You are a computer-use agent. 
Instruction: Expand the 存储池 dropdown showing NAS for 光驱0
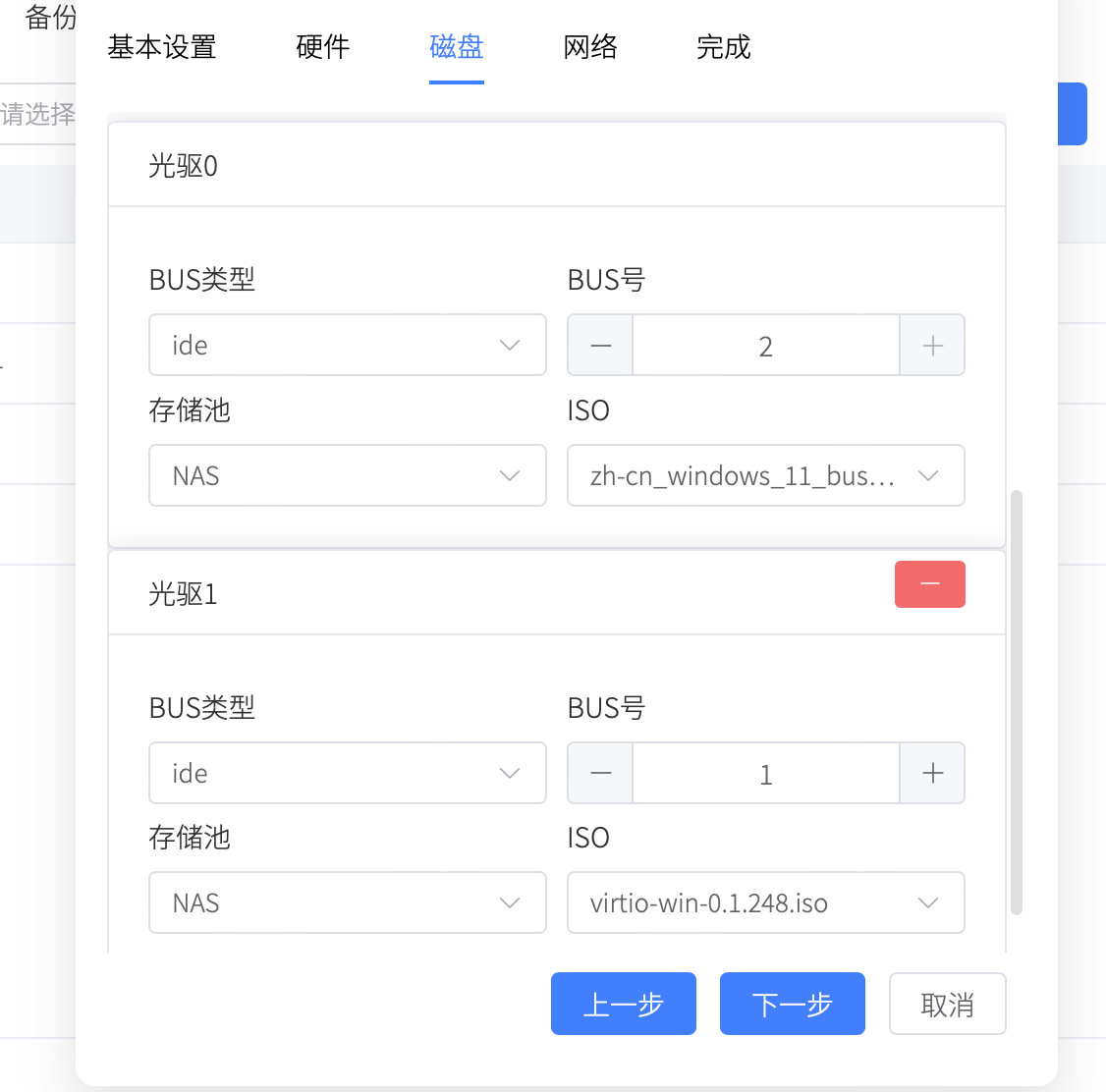(x=347, y=475)
